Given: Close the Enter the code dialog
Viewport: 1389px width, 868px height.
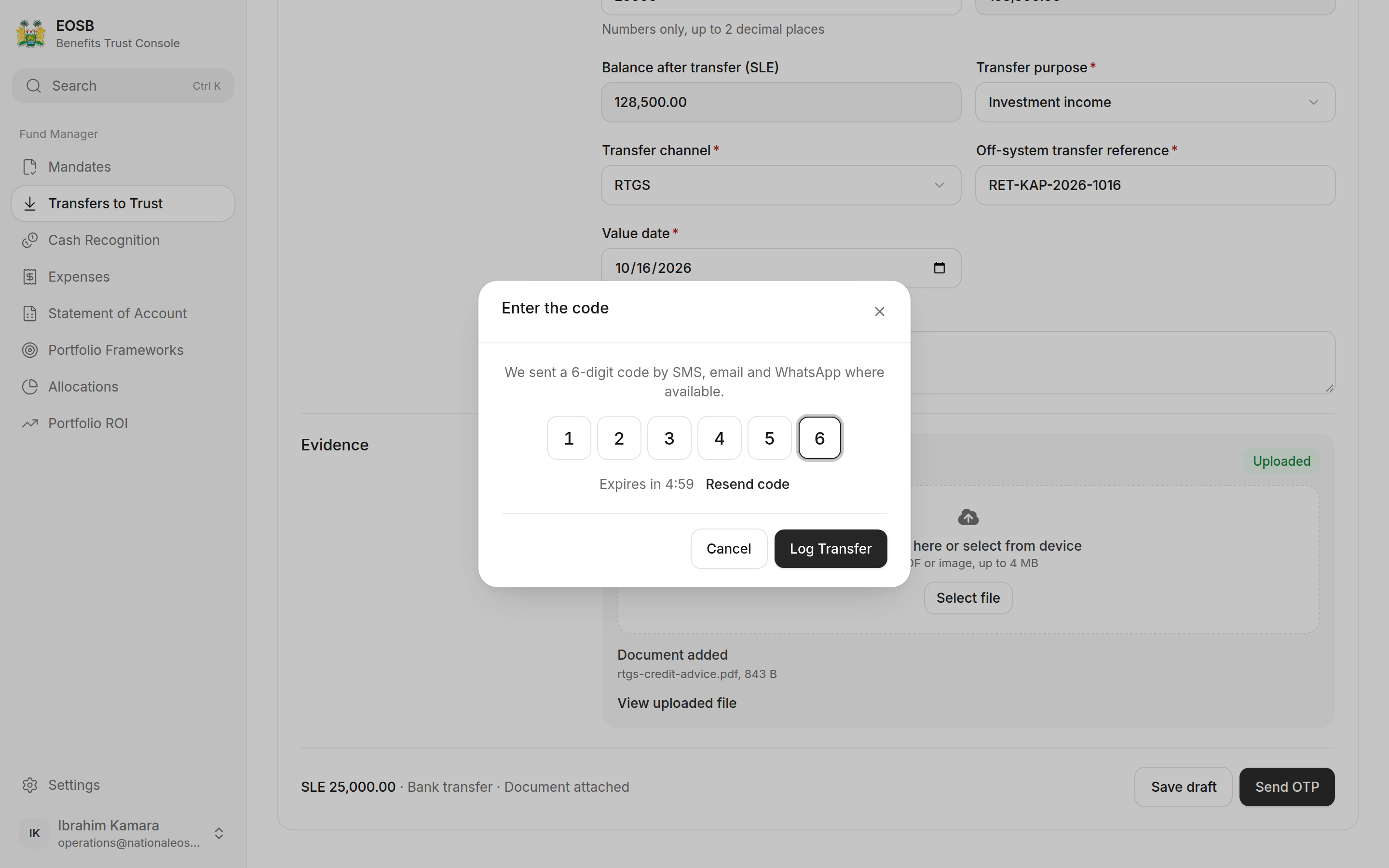Looking at the screenshot, I should [x=879, y=312].
